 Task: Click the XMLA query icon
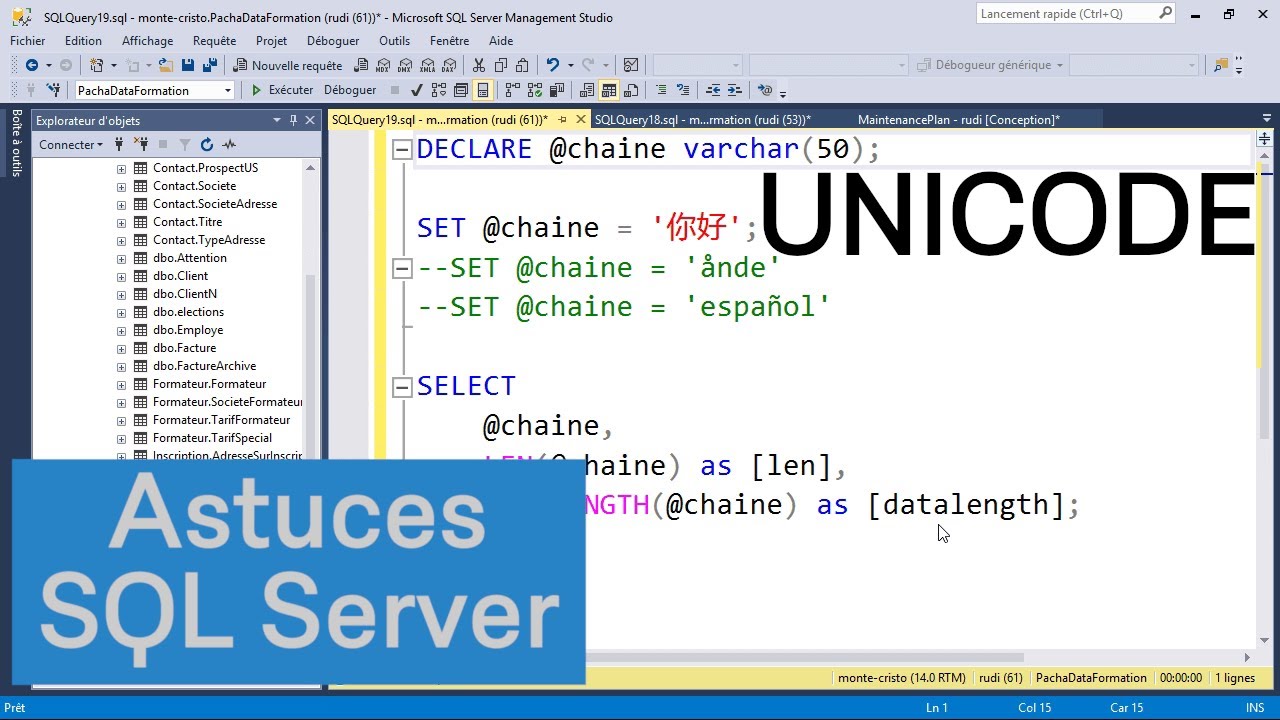[x=427, y=65]
